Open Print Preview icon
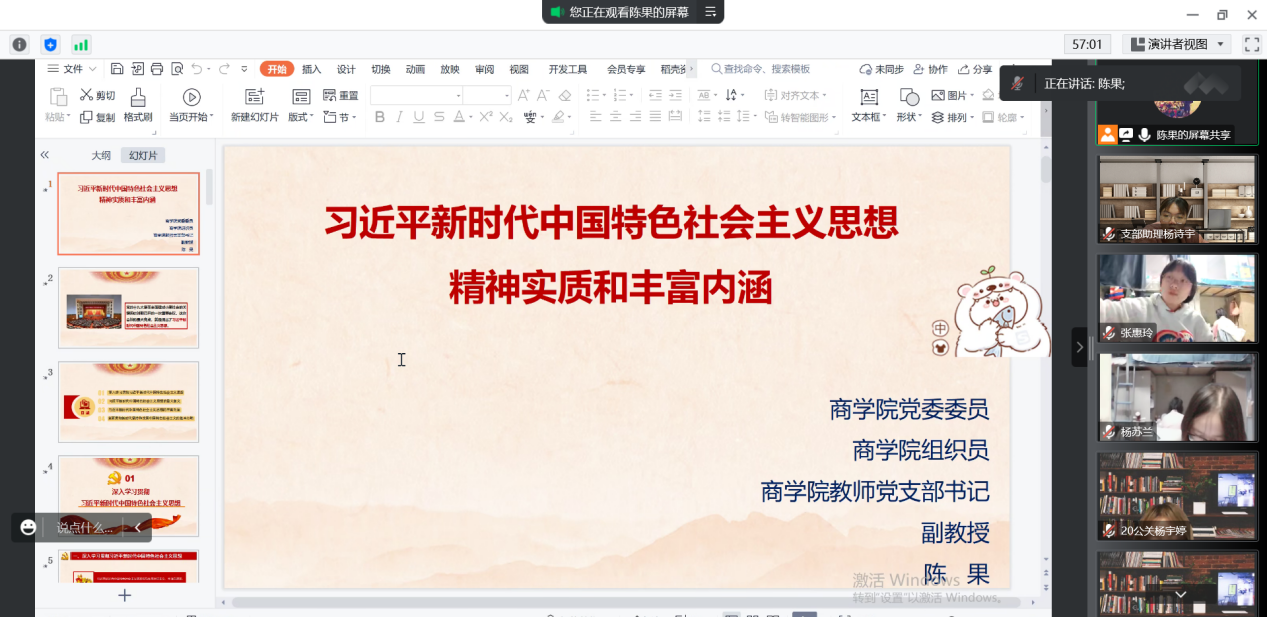The image size is (1267, 617). point(177,69)
